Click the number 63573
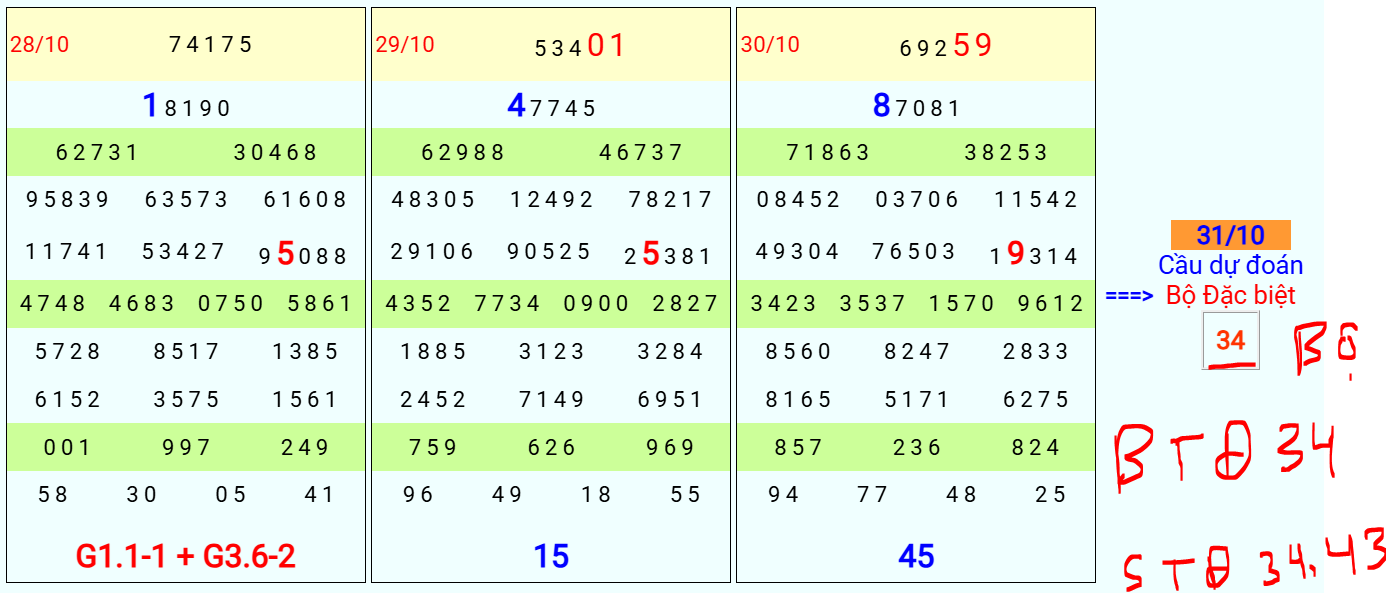 (x=187, y=200)
